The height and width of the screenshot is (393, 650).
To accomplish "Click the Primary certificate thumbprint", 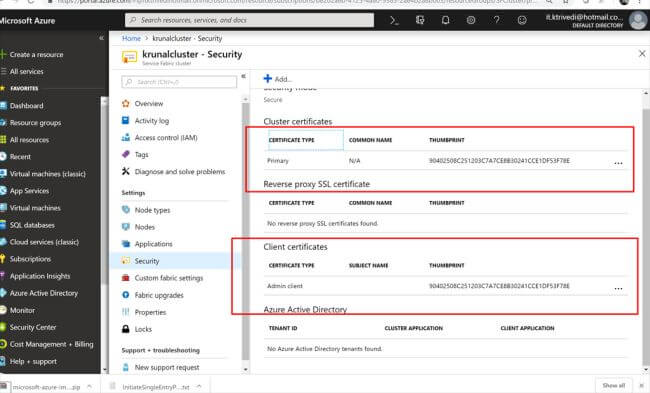I will (x=499, y=161).
